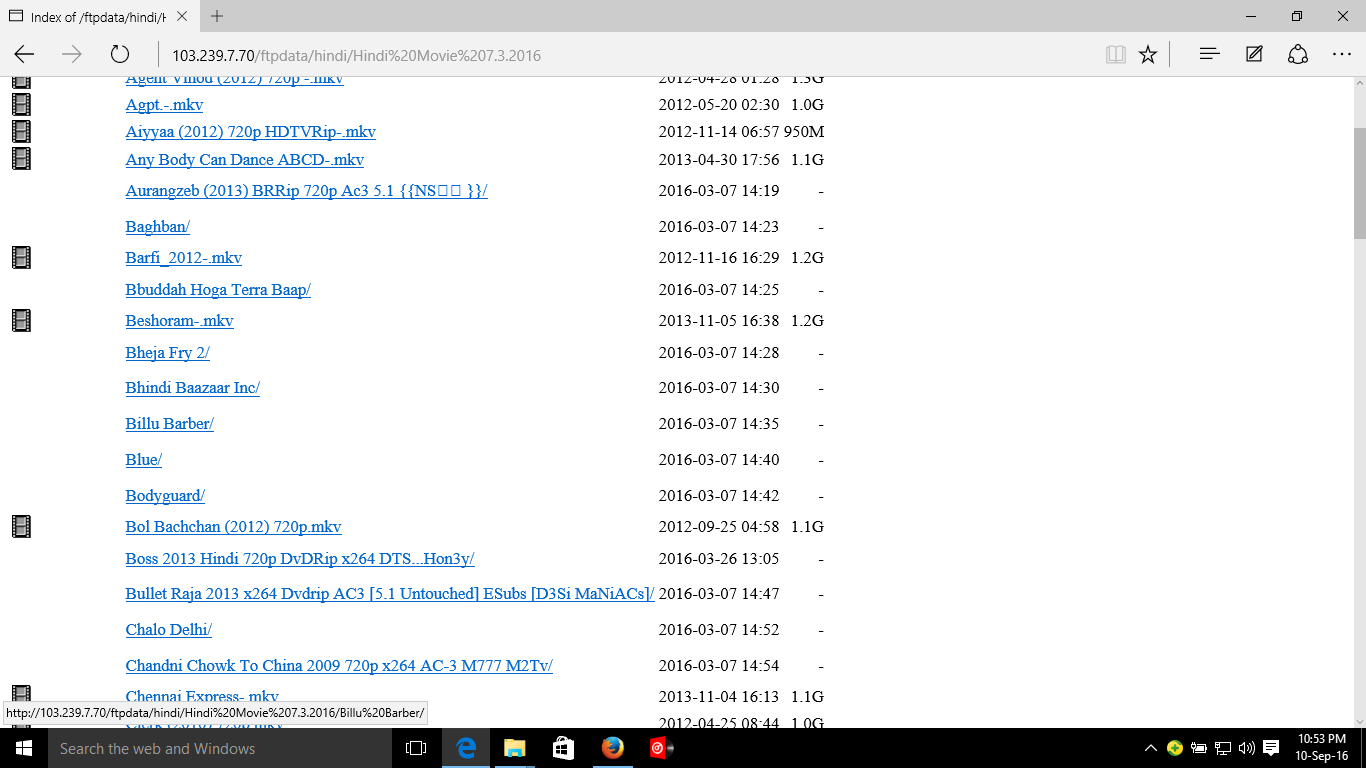Open volume control in system tray
The image size is (1366, 768).
point(1246,748)
